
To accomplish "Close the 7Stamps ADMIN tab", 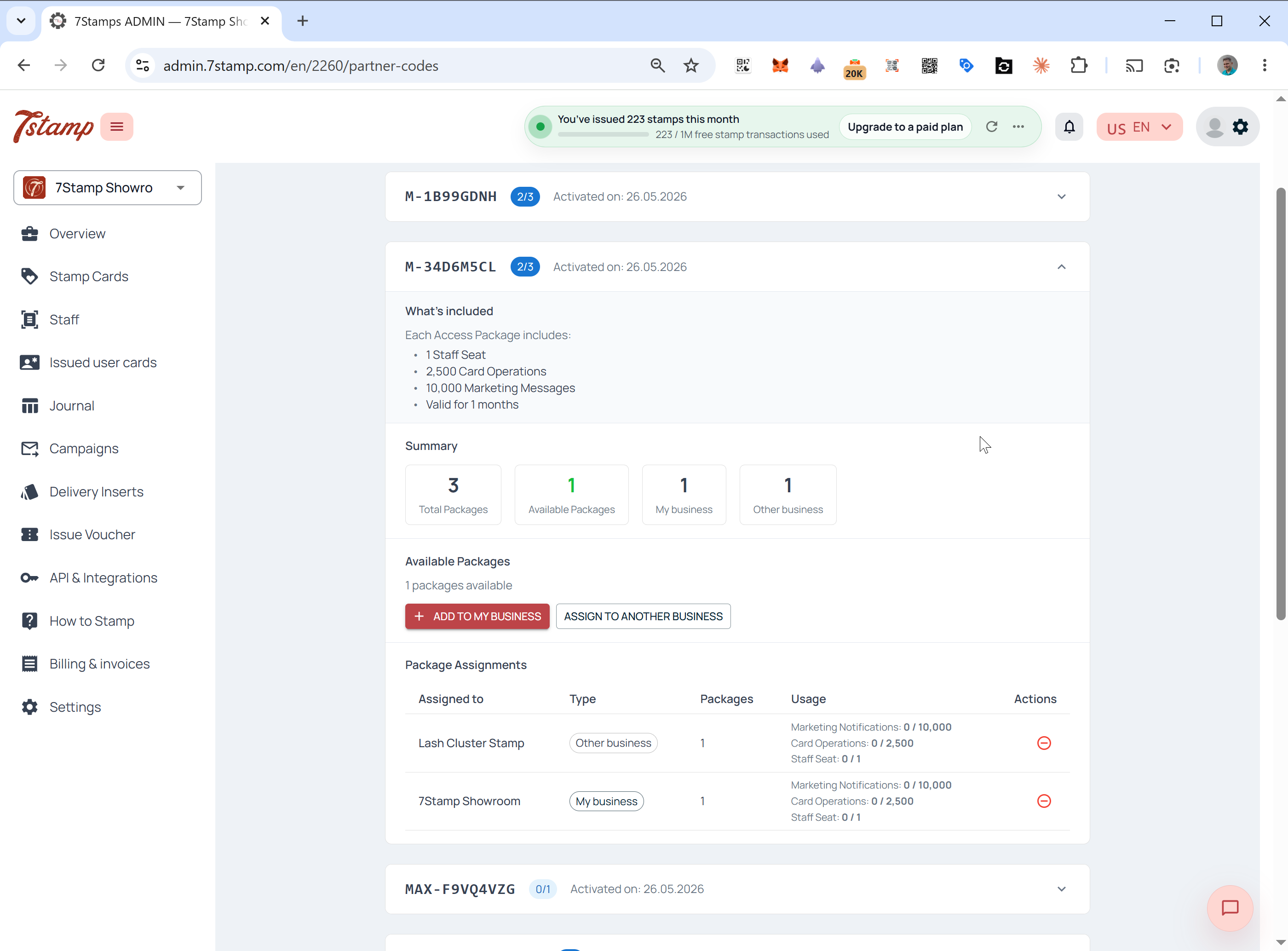I will [x=265, y=21].
